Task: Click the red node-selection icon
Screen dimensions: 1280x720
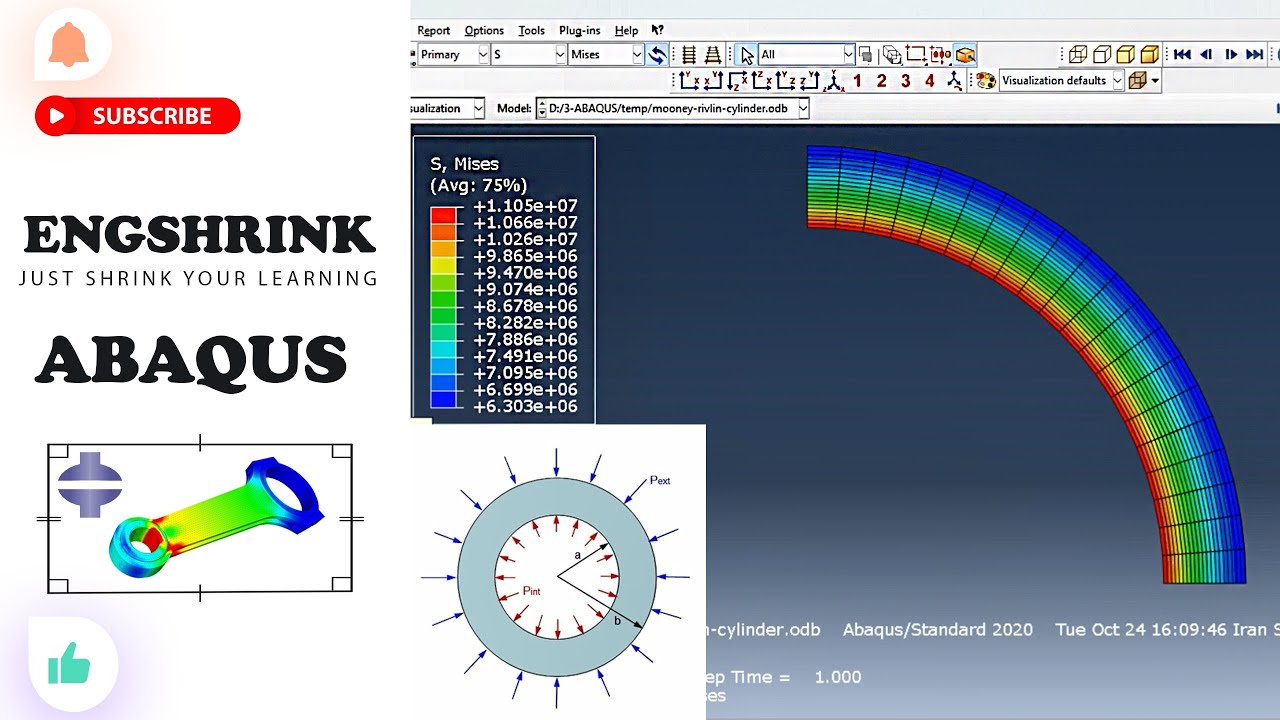Action: 940,54
